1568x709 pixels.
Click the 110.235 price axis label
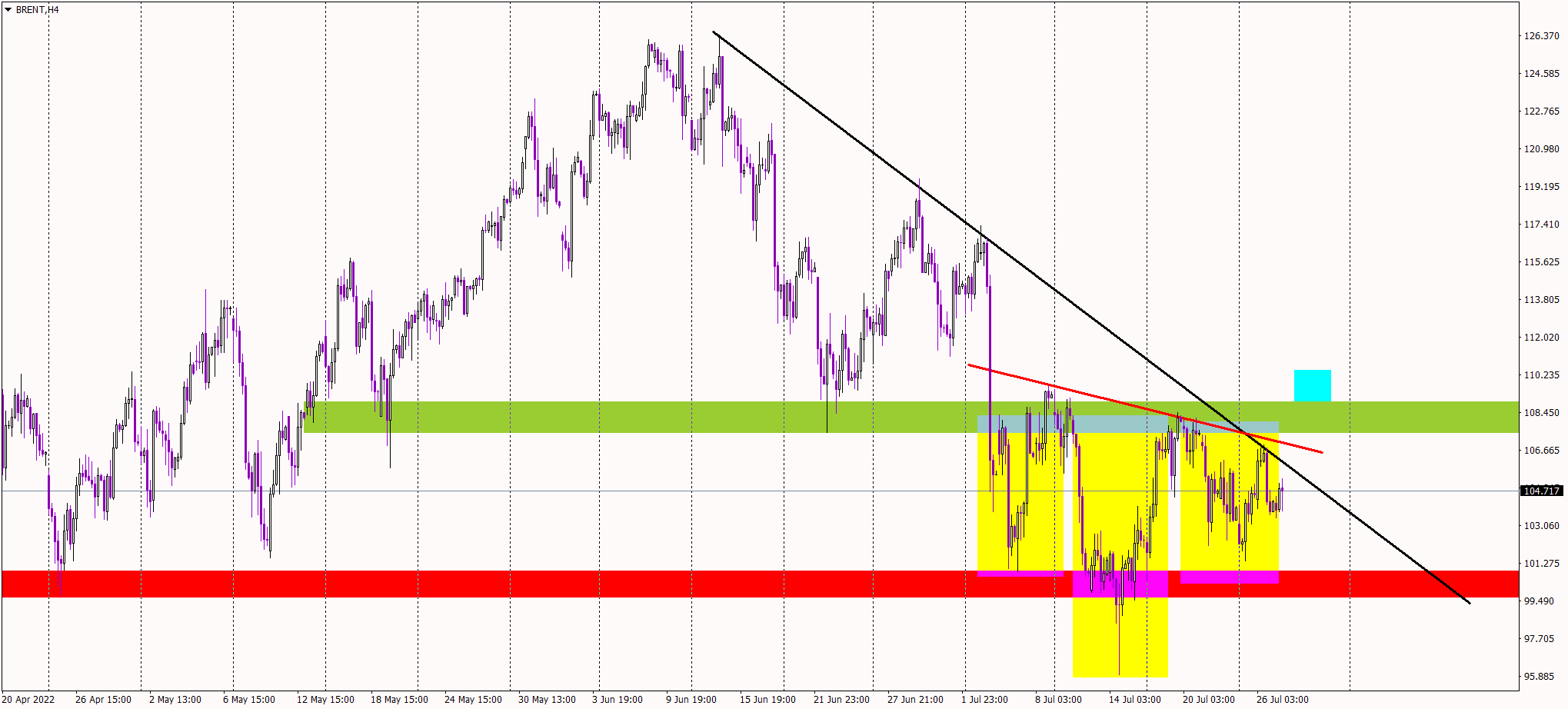(1542, 374)
